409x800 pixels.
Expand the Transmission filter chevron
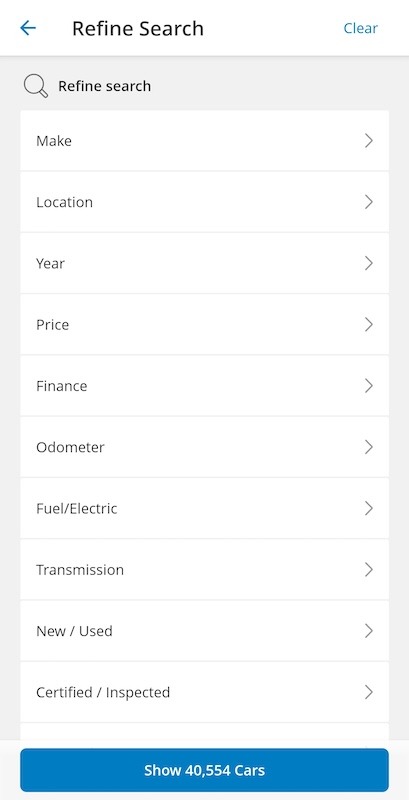point(369,569)
